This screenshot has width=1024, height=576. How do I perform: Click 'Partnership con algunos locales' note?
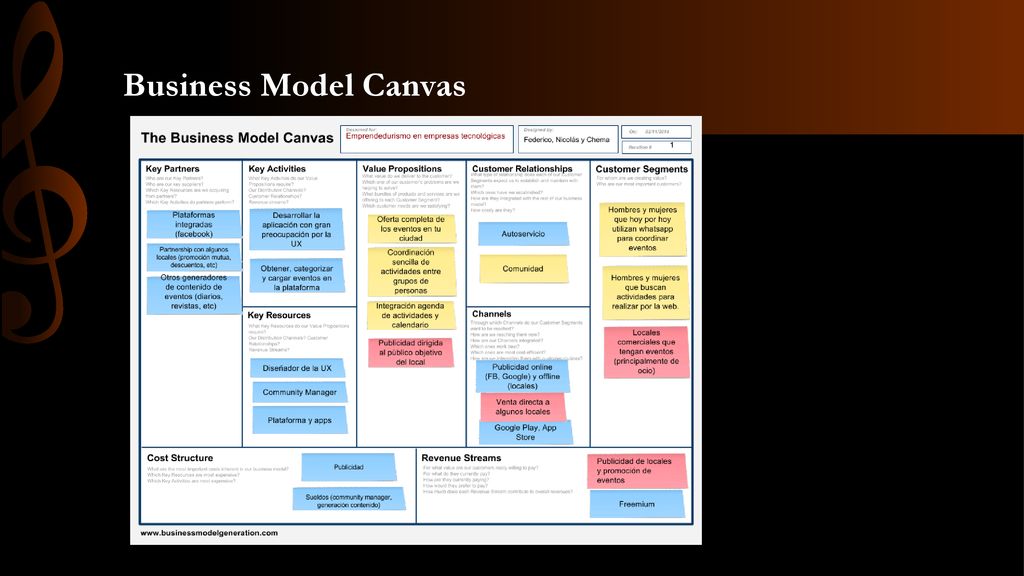click(193, 257)
